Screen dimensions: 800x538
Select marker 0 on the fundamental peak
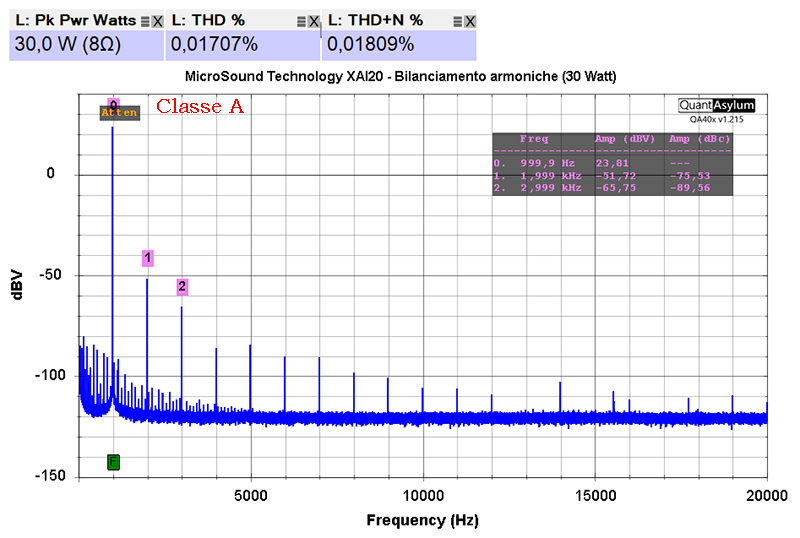[113, 103]
